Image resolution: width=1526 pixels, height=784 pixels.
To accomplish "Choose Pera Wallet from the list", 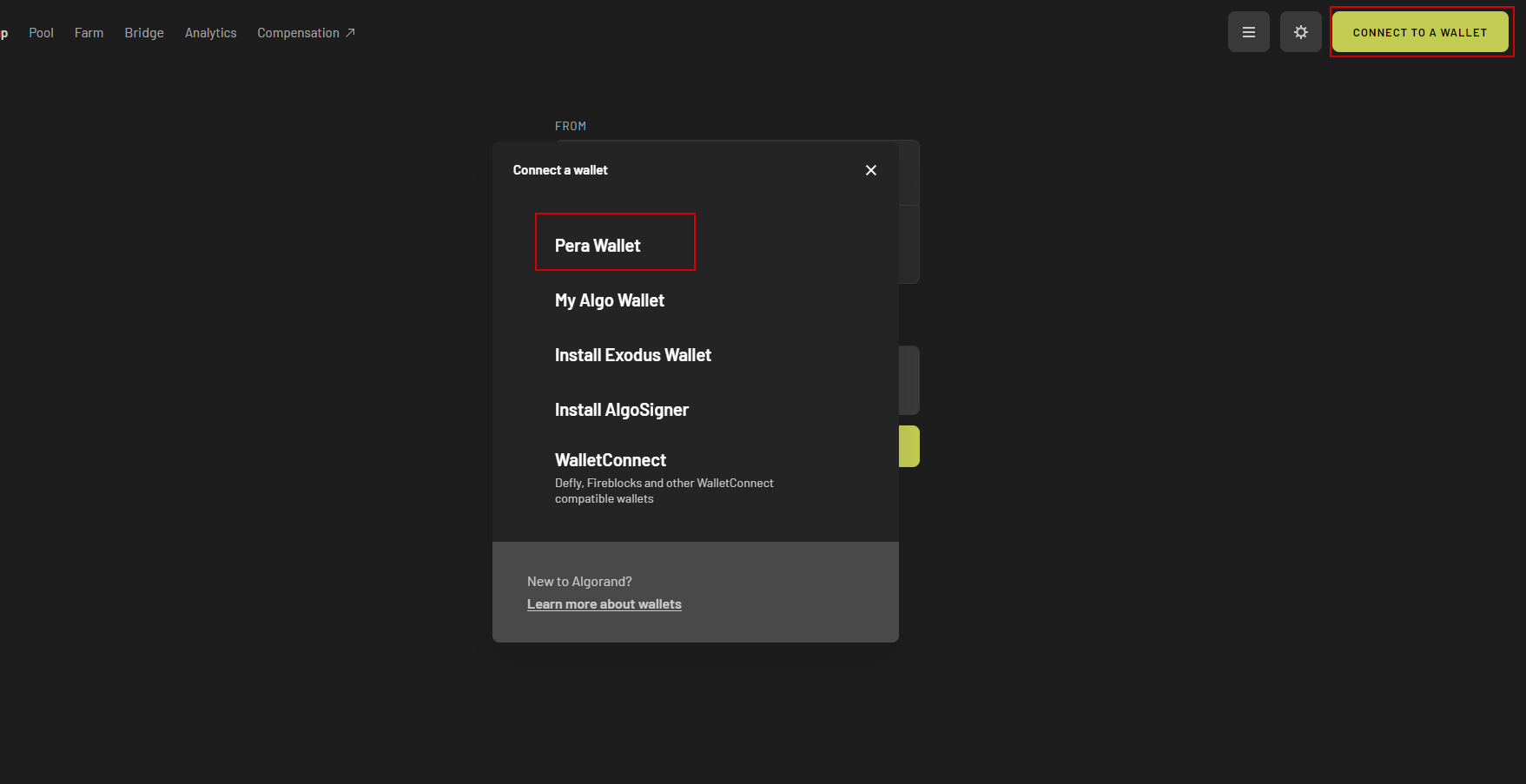I will [x=598, y=246].
